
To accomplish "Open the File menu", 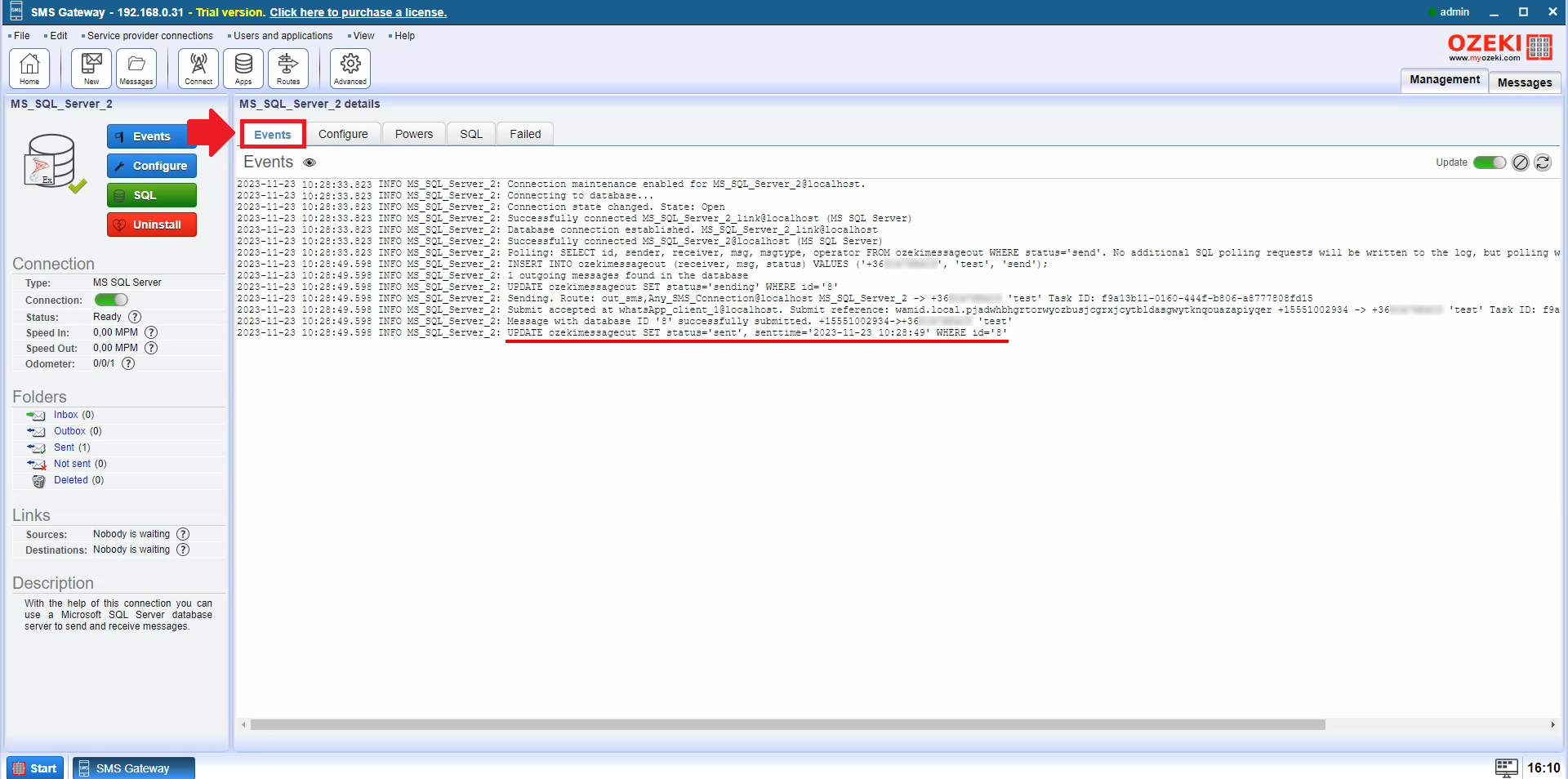I will pos(21,36).
